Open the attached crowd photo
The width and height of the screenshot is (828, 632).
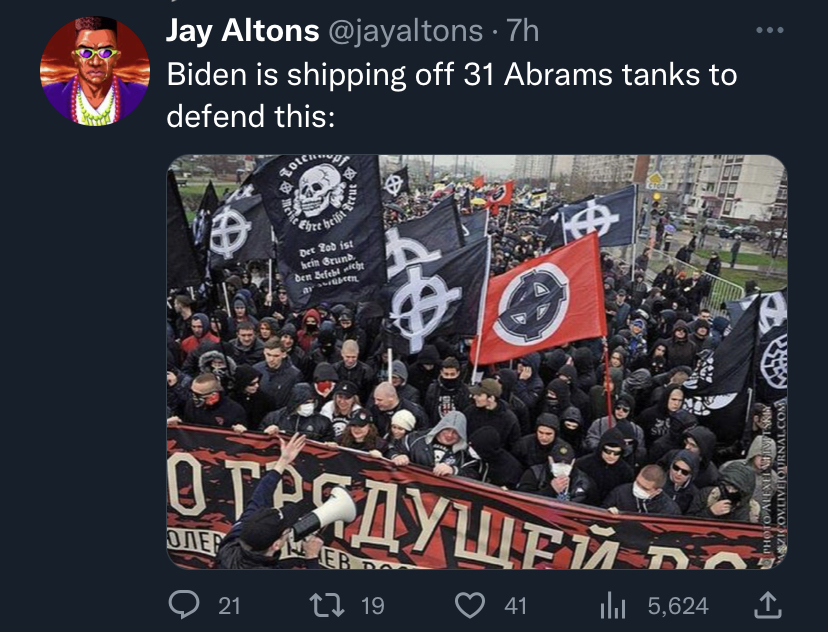tap(477, 362)
